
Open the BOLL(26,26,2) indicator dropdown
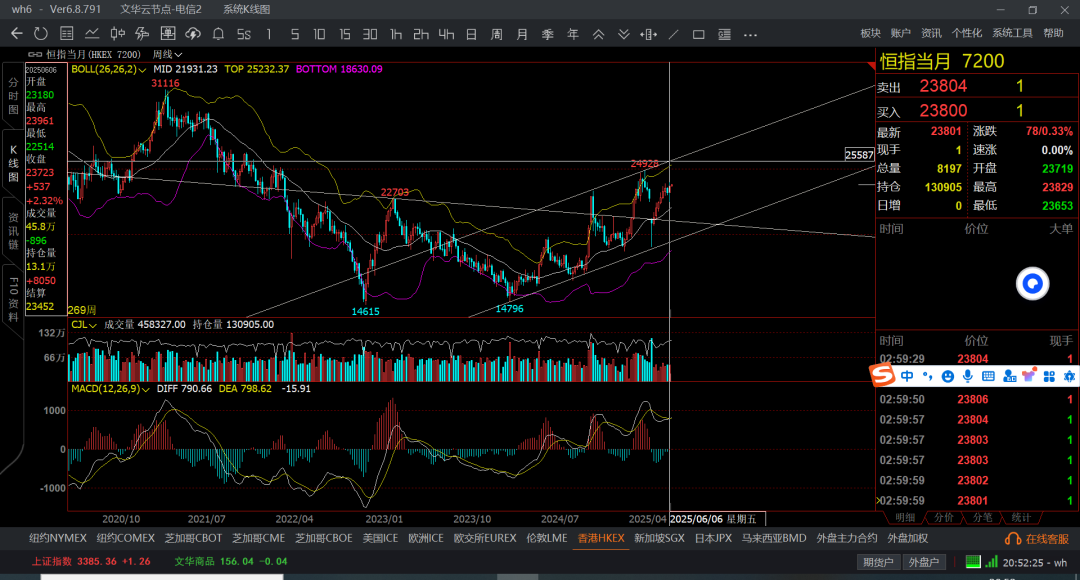pos(109,70)
